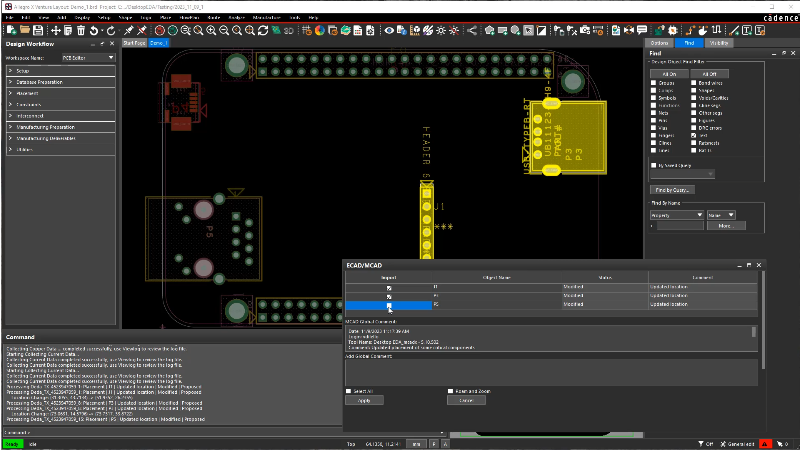Click the Save file icon
The height and width of the screenshot is (450, 800).
(39, 31)
